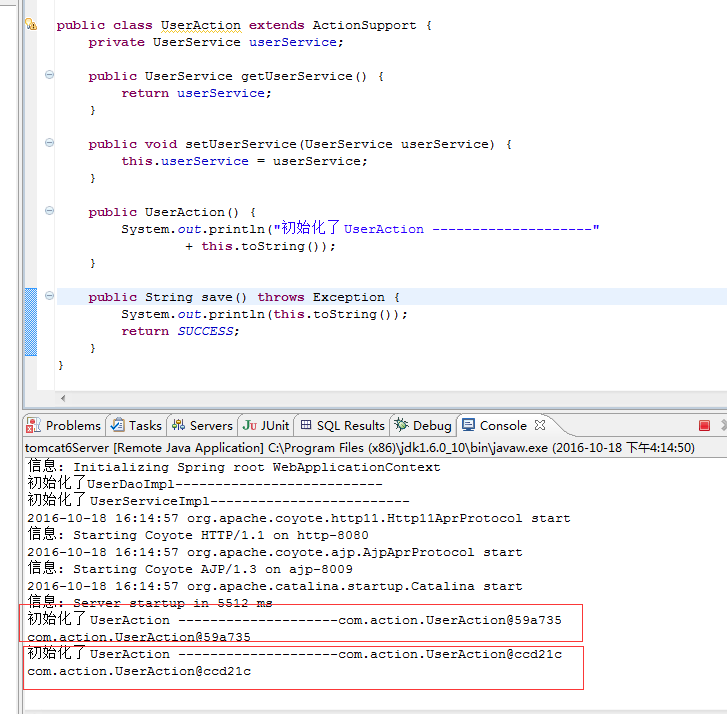Click console line 'Initializing Spring root WebApplicationContext'
The image size is (727, 714).
click(234, 466)
